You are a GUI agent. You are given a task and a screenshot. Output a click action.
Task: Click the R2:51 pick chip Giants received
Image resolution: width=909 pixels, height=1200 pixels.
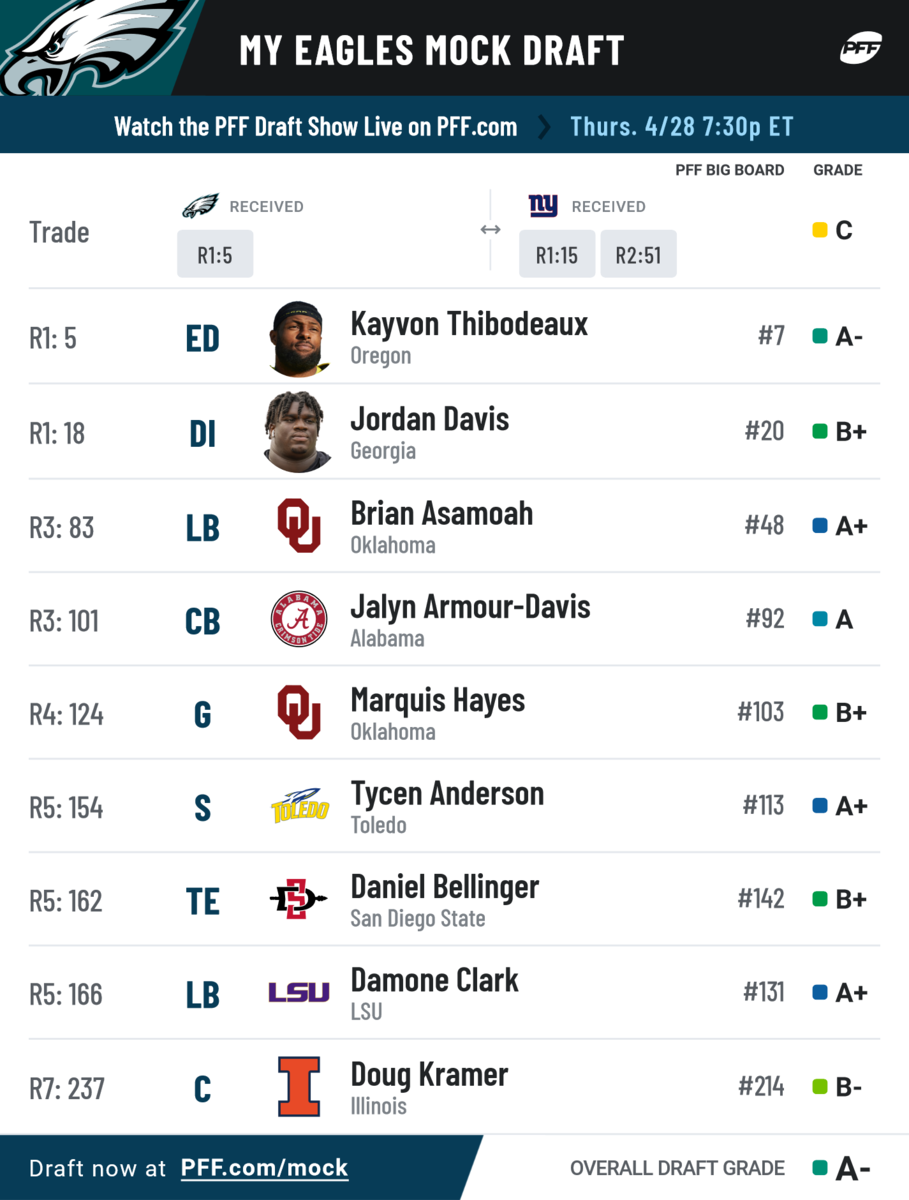(638, 255)
